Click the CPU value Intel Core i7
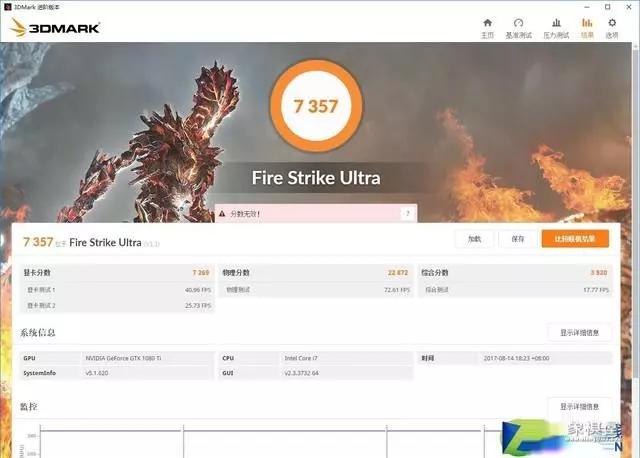The image size is (640, 458). 301,358
